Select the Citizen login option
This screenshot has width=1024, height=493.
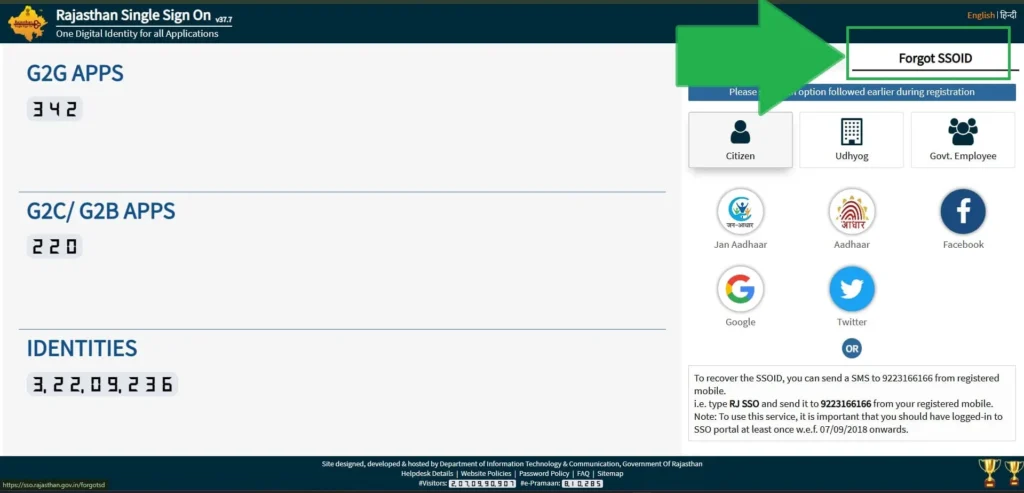pos(740,139)
